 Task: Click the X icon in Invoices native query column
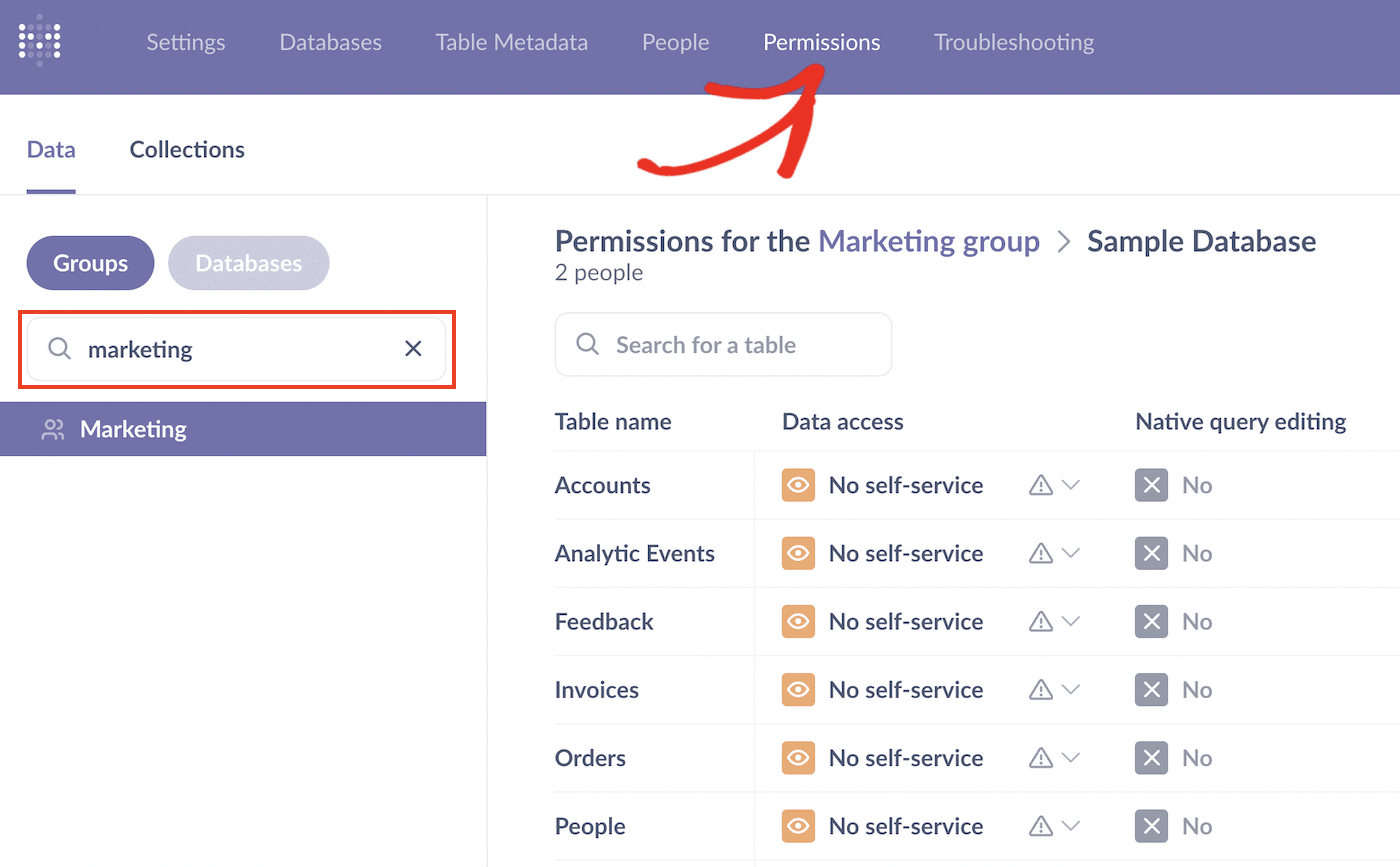click(x=1151, y=689)
